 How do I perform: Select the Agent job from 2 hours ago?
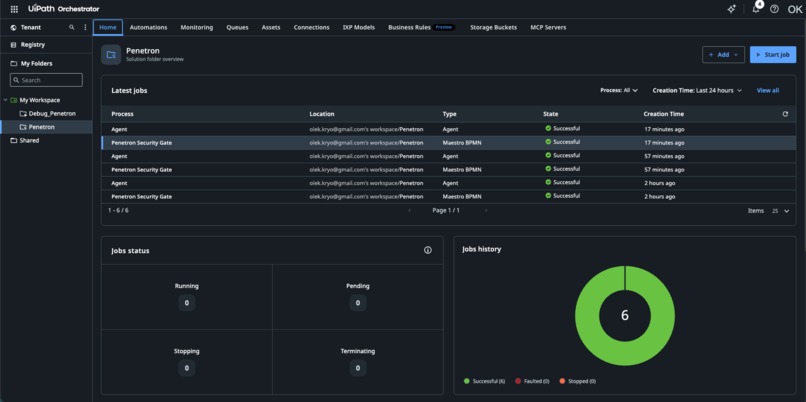448,183
